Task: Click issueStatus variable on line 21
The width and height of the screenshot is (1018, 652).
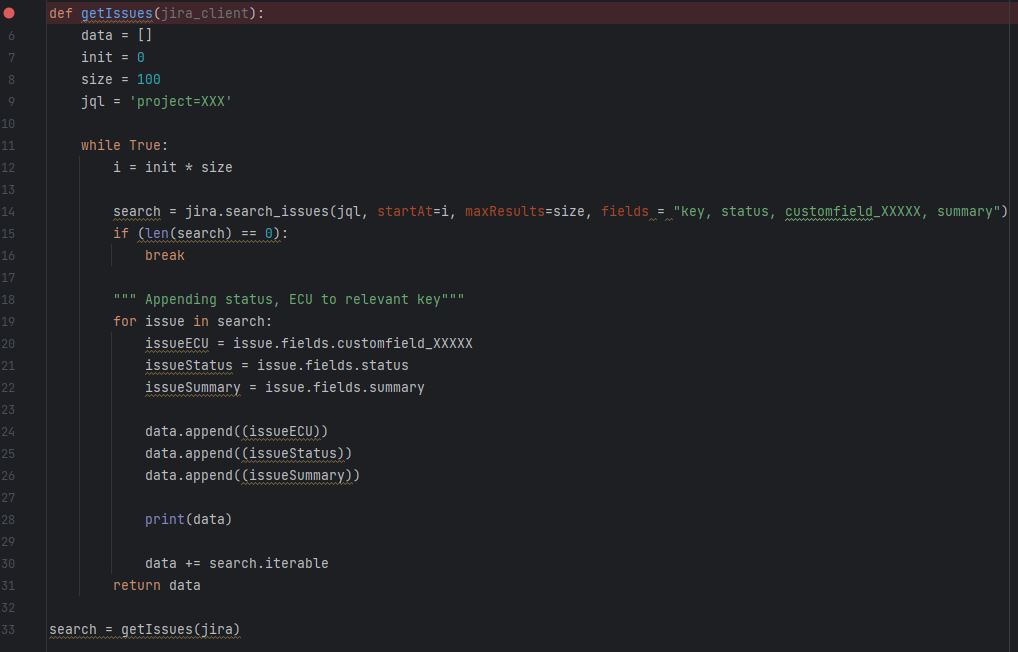Action: click(189, 366)
